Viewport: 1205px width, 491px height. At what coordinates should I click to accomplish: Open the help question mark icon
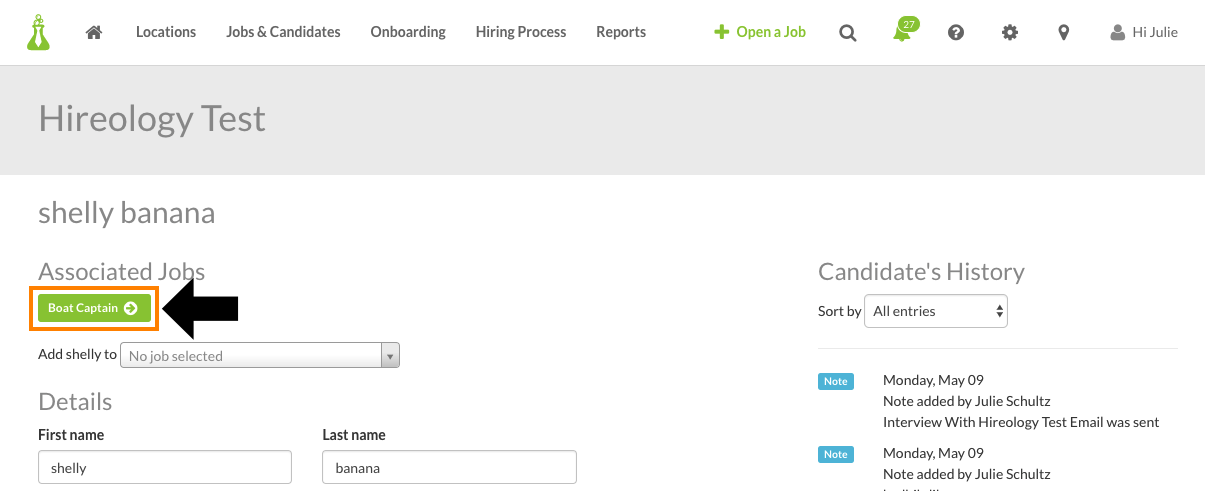(956, 32)
